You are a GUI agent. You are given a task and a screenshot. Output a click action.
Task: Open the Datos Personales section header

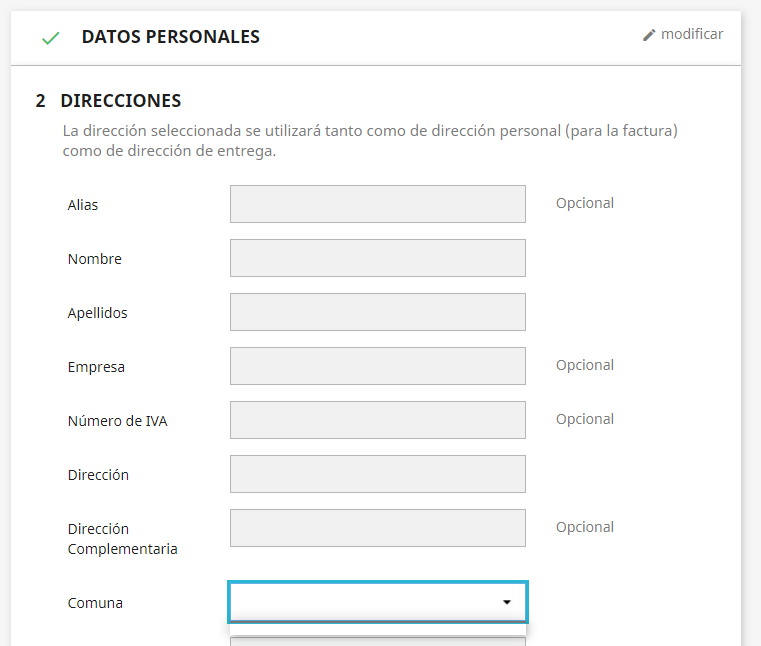[170, 37]
